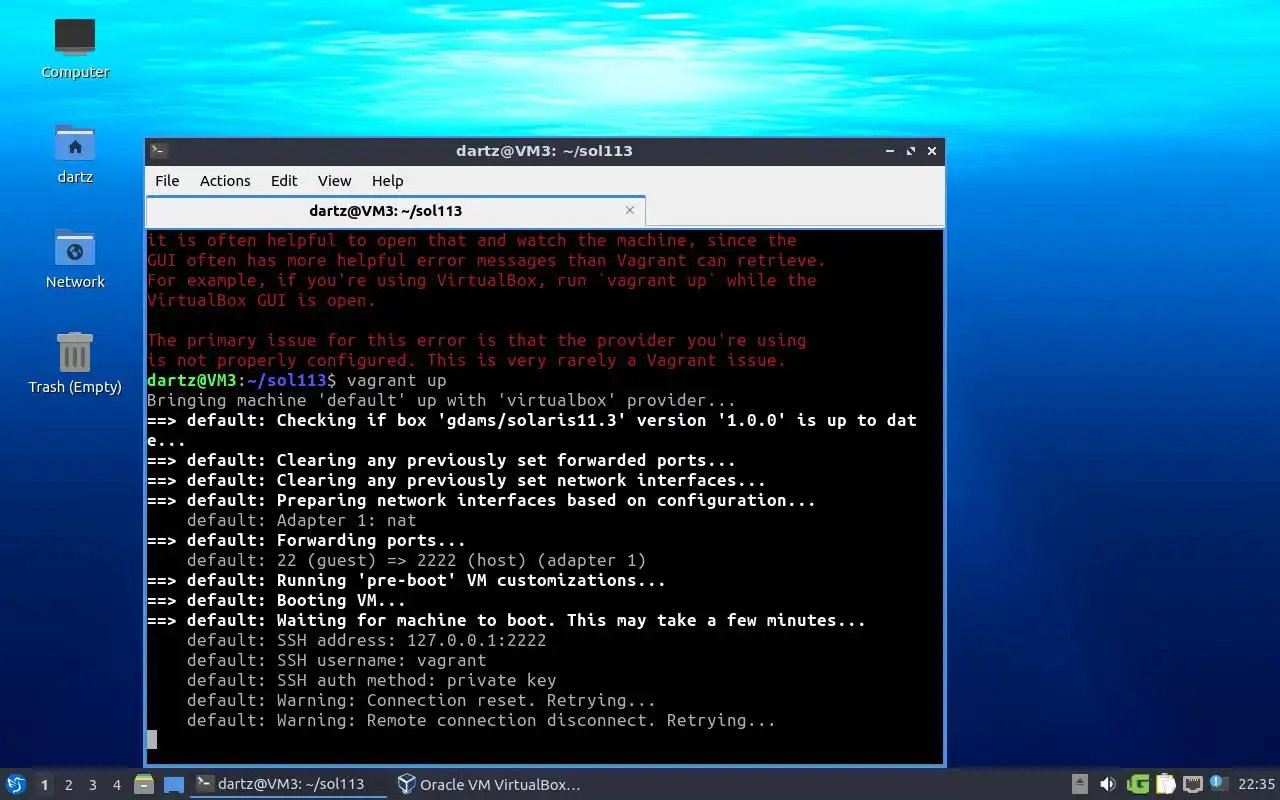
Task: Click the terminal icon in window title bar
Action: 159,151
